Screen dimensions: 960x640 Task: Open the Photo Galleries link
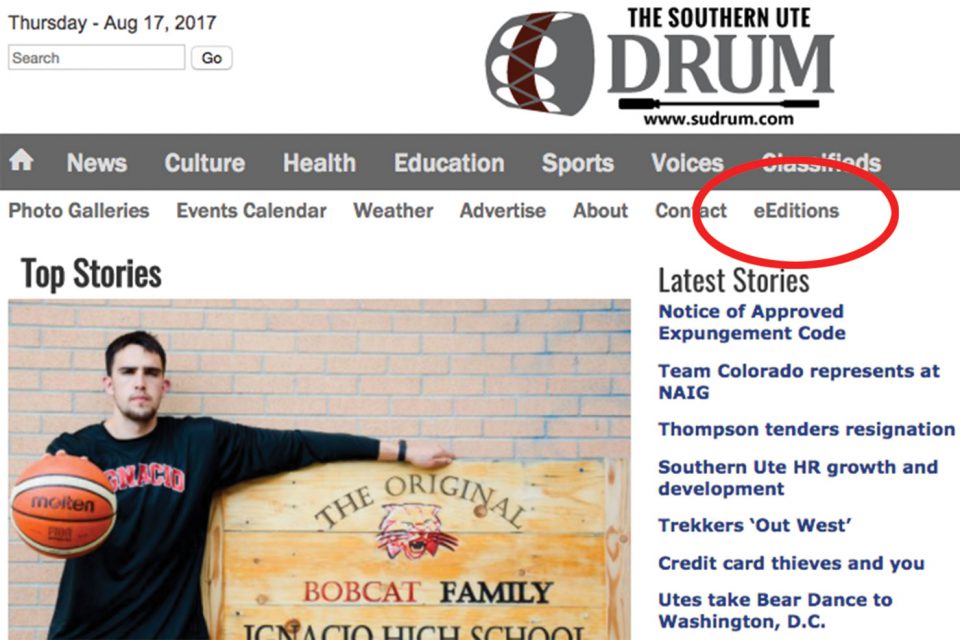point(79,211)
